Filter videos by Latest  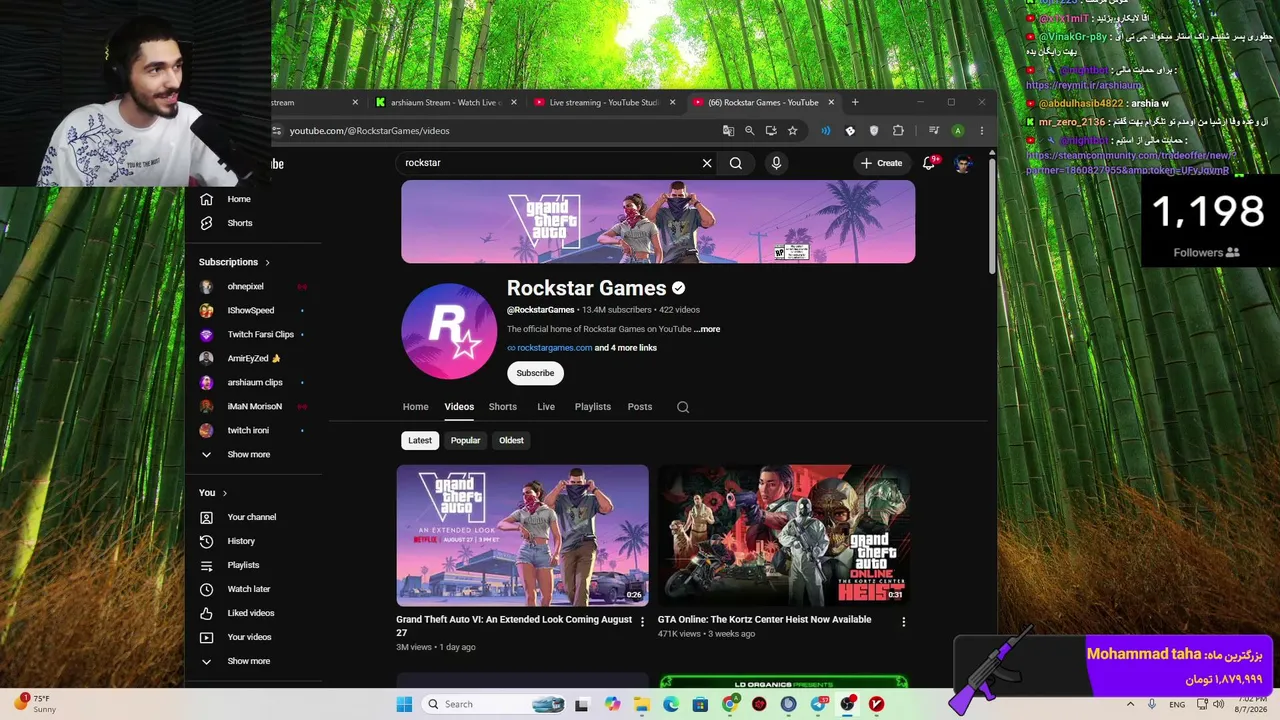tap(420, 441)
